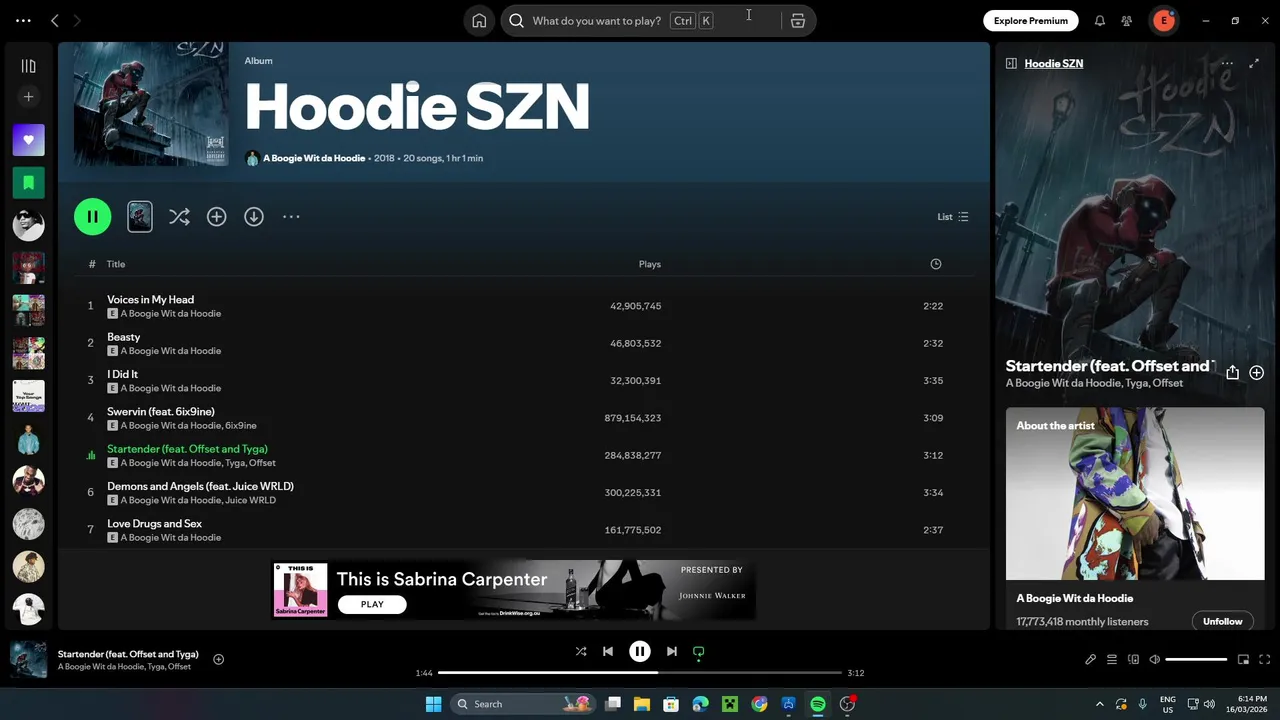Open the user profile avatar E

point(1163,20)
